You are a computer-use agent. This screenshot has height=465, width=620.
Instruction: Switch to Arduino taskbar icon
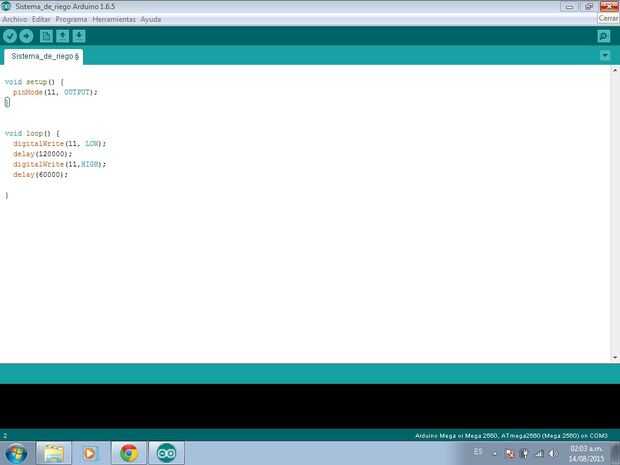click(166, 453)
